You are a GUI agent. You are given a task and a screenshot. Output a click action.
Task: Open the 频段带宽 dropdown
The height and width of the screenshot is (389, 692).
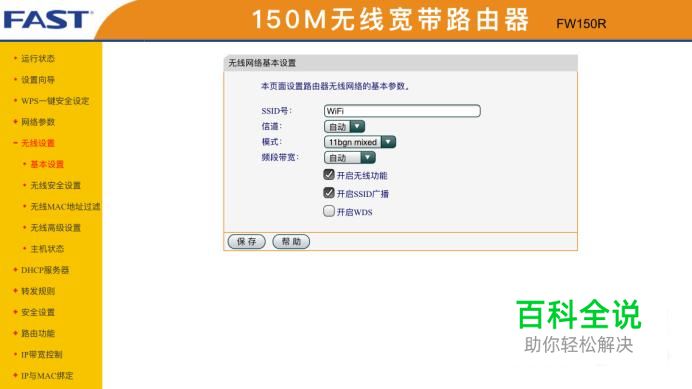(350, 158)
